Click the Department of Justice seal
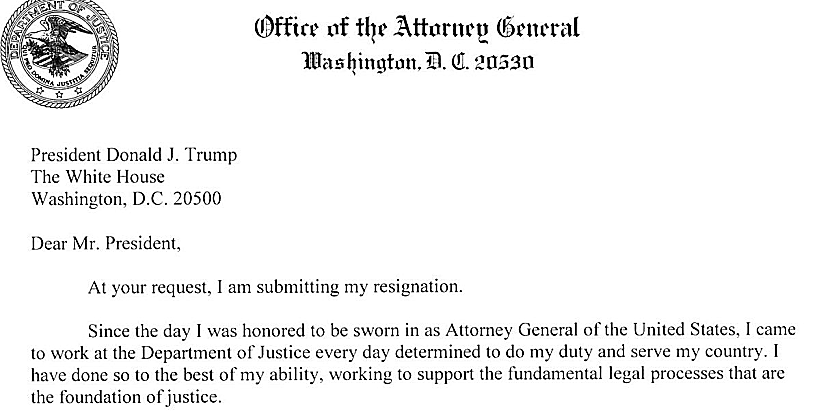820x411 pixels. coord(53,52)
